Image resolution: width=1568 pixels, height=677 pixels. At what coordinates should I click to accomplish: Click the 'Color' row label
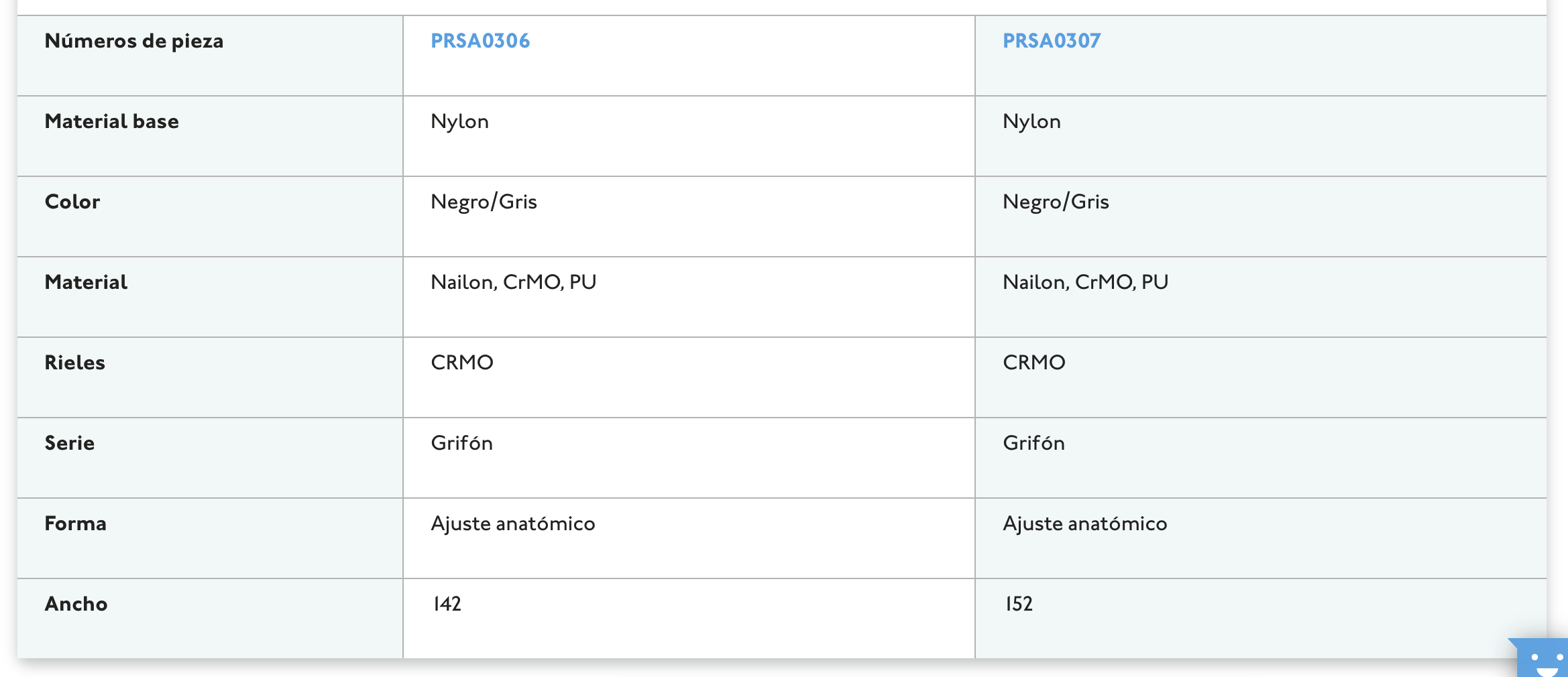[x=72, y=202]
